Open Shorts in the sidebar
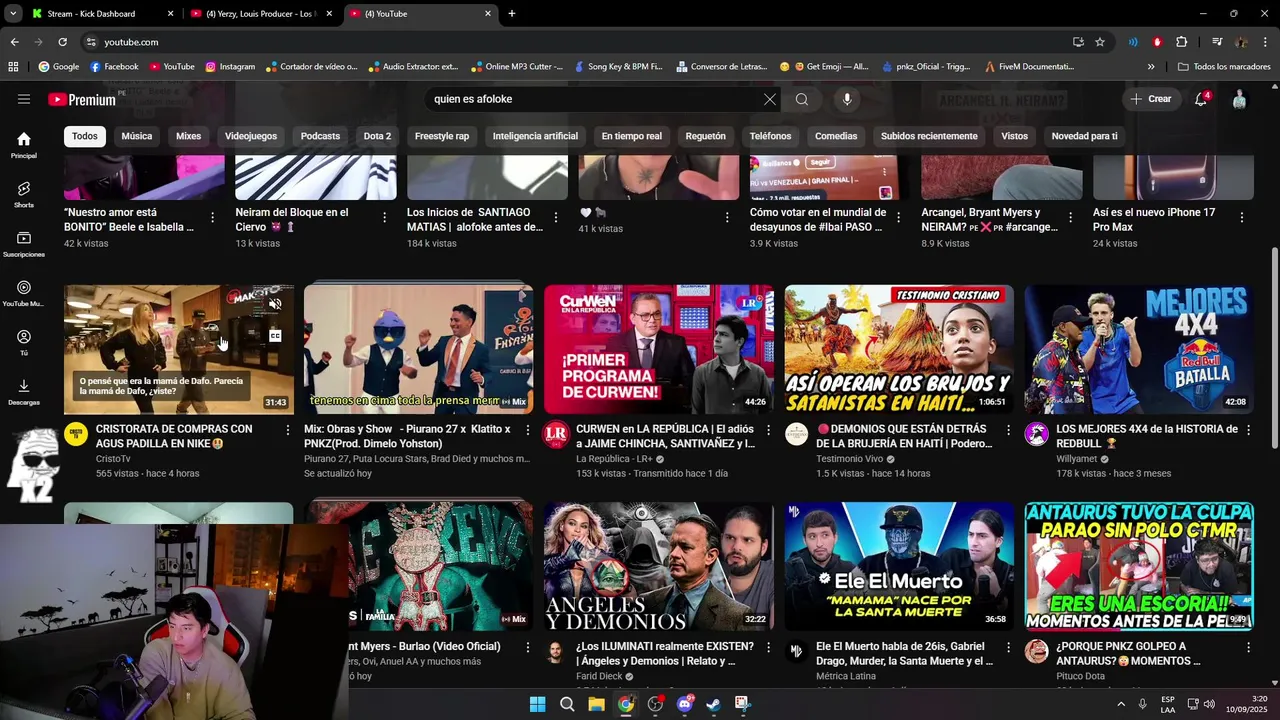Screen dimensions: 1280x720 (x=24, y=194)
